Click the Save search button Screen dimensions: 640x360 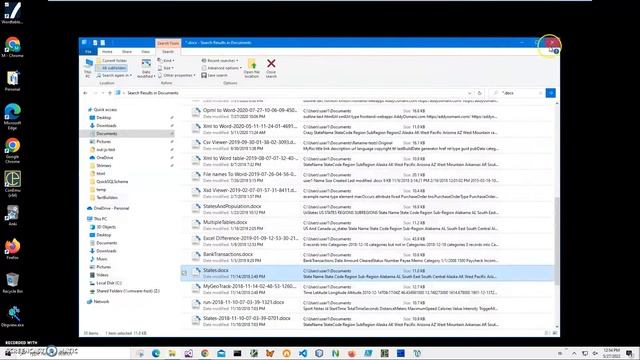[x=215, y=76]
